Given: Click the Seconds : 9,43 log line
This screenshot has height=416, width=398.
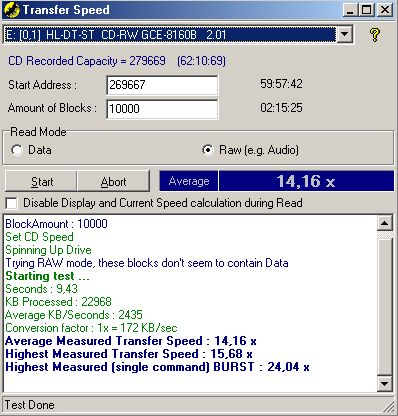Looking at the screenshot, I should [41, 289].
